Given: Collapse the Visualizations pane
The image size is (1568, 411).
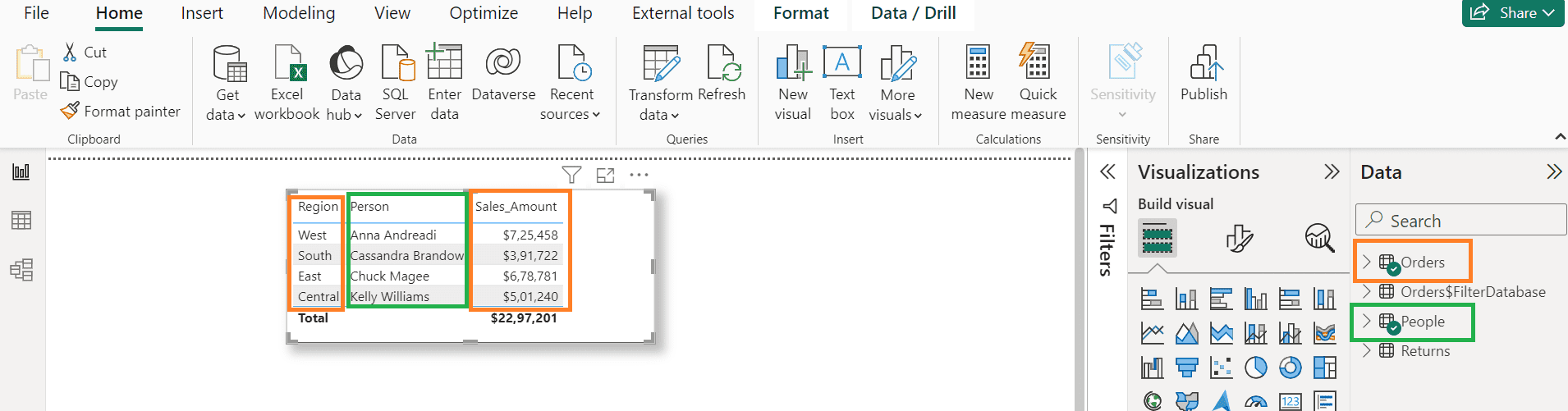Looking at the screenshot, I should 1331,172.
